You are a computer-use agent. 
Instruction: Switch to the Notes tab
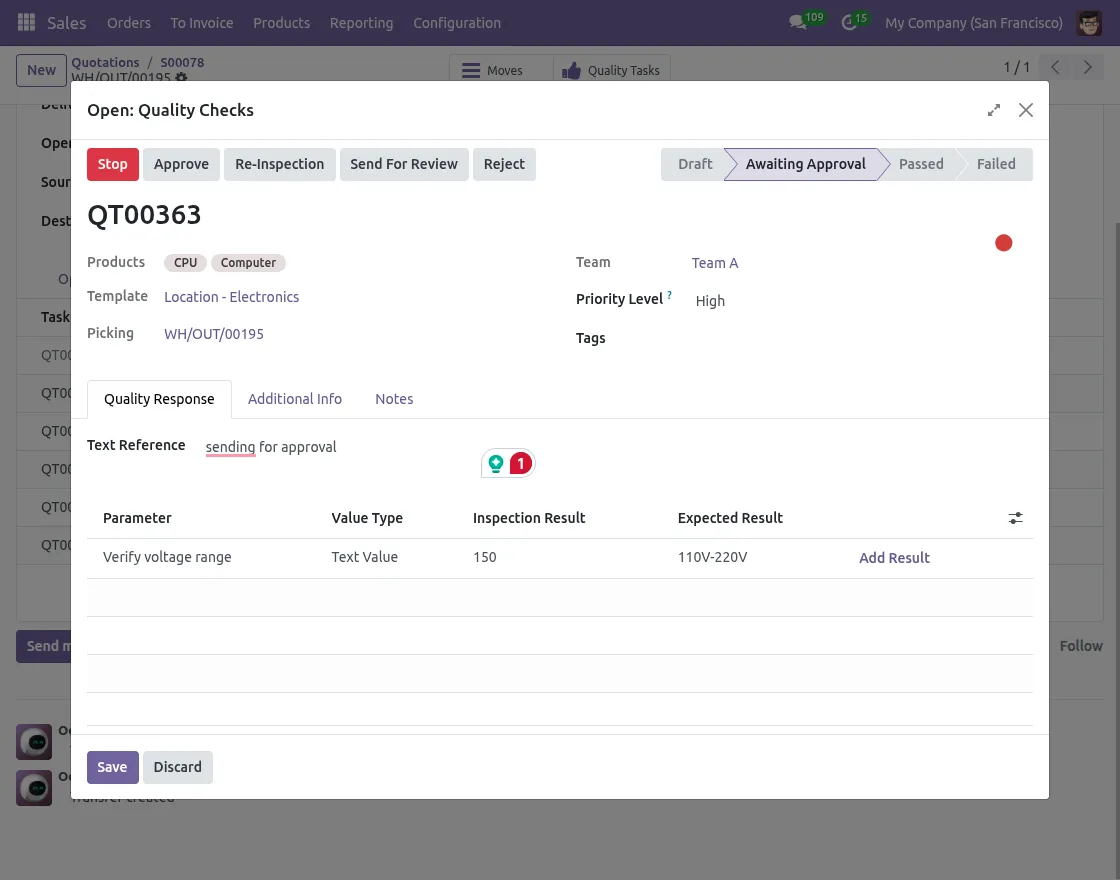(394, 399)
